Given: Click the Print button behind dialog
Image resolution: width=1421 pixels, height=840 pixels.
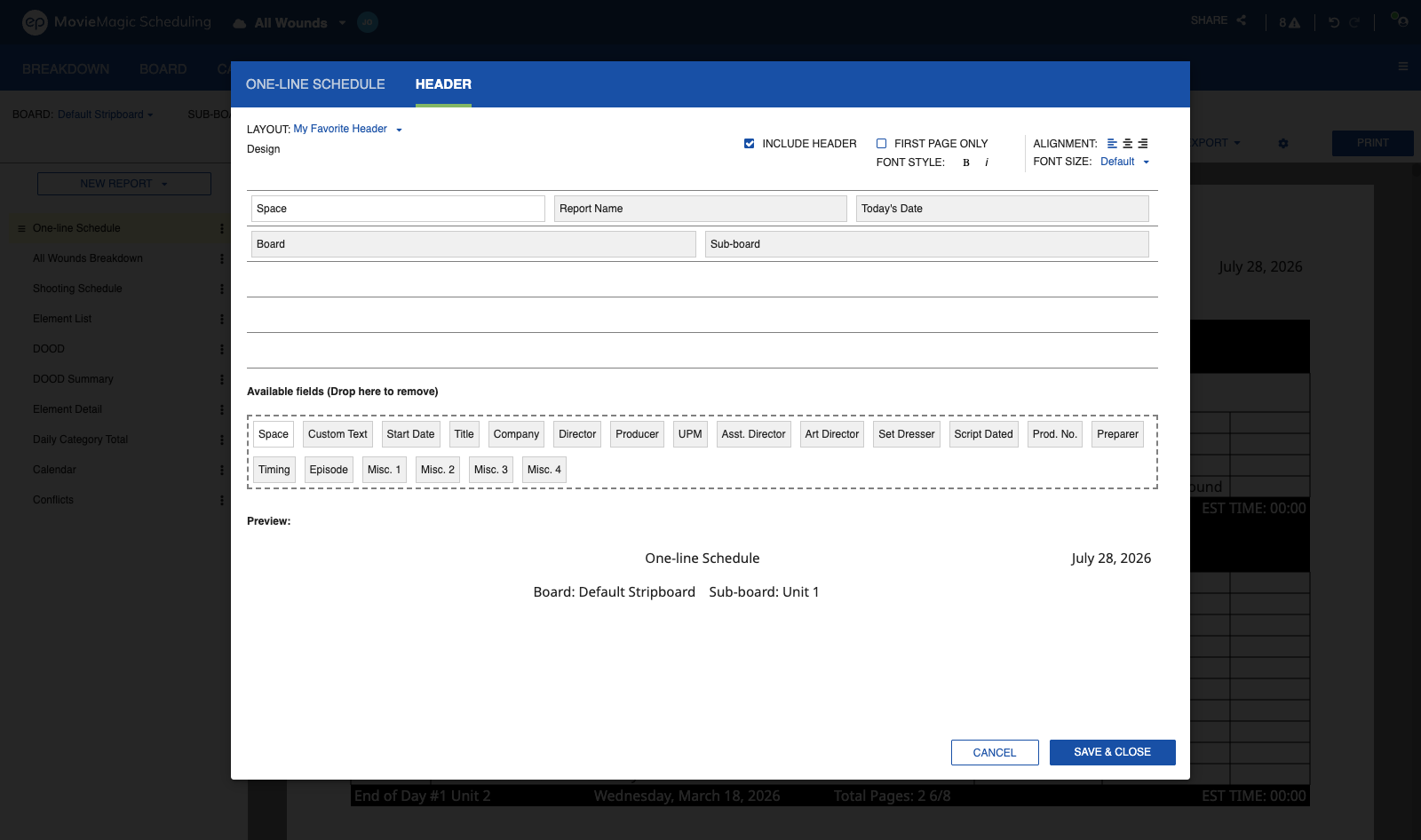Looking at the screenshot, I should pyautogui.click(x=1373, y=143).
